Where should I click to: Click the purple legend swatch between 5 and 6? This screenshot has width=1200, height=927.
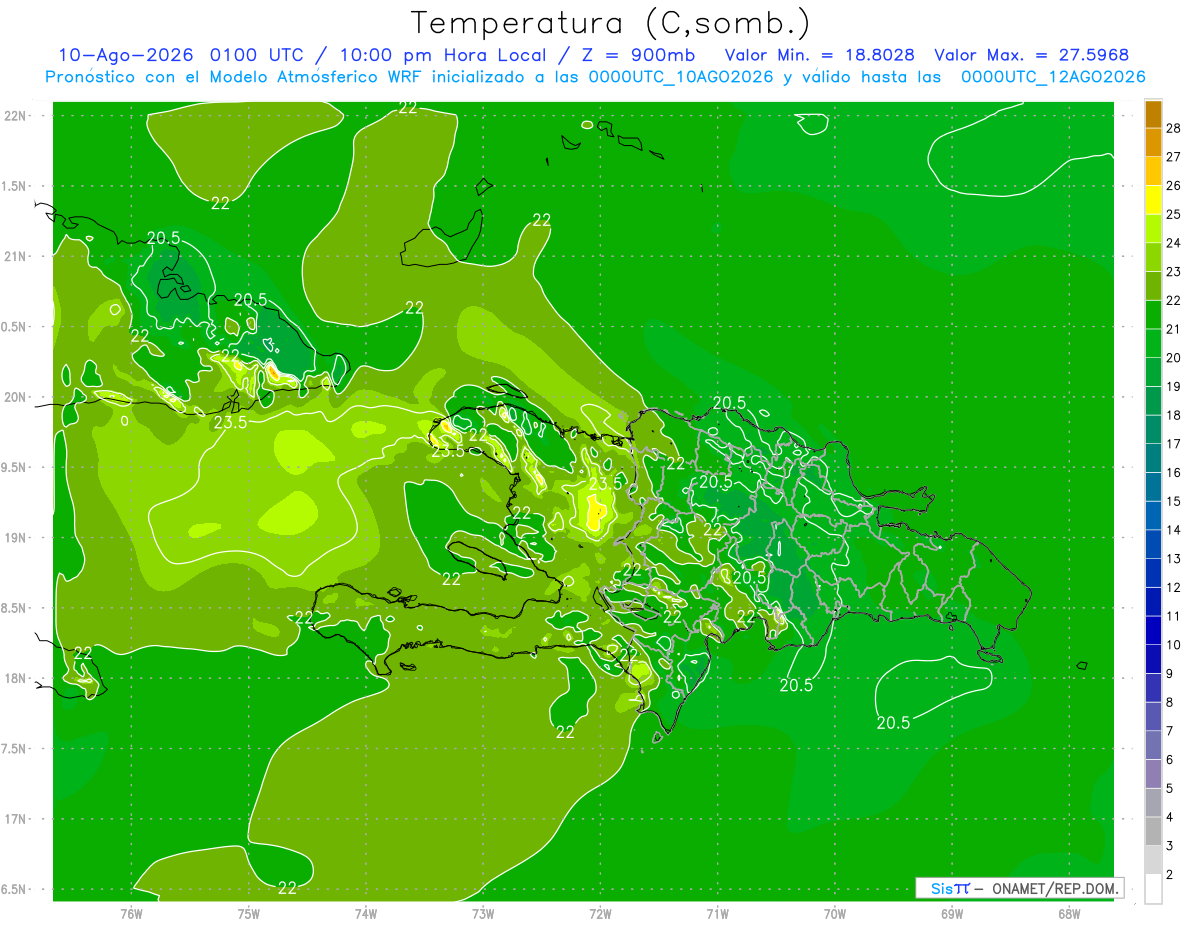point(1153,775)
